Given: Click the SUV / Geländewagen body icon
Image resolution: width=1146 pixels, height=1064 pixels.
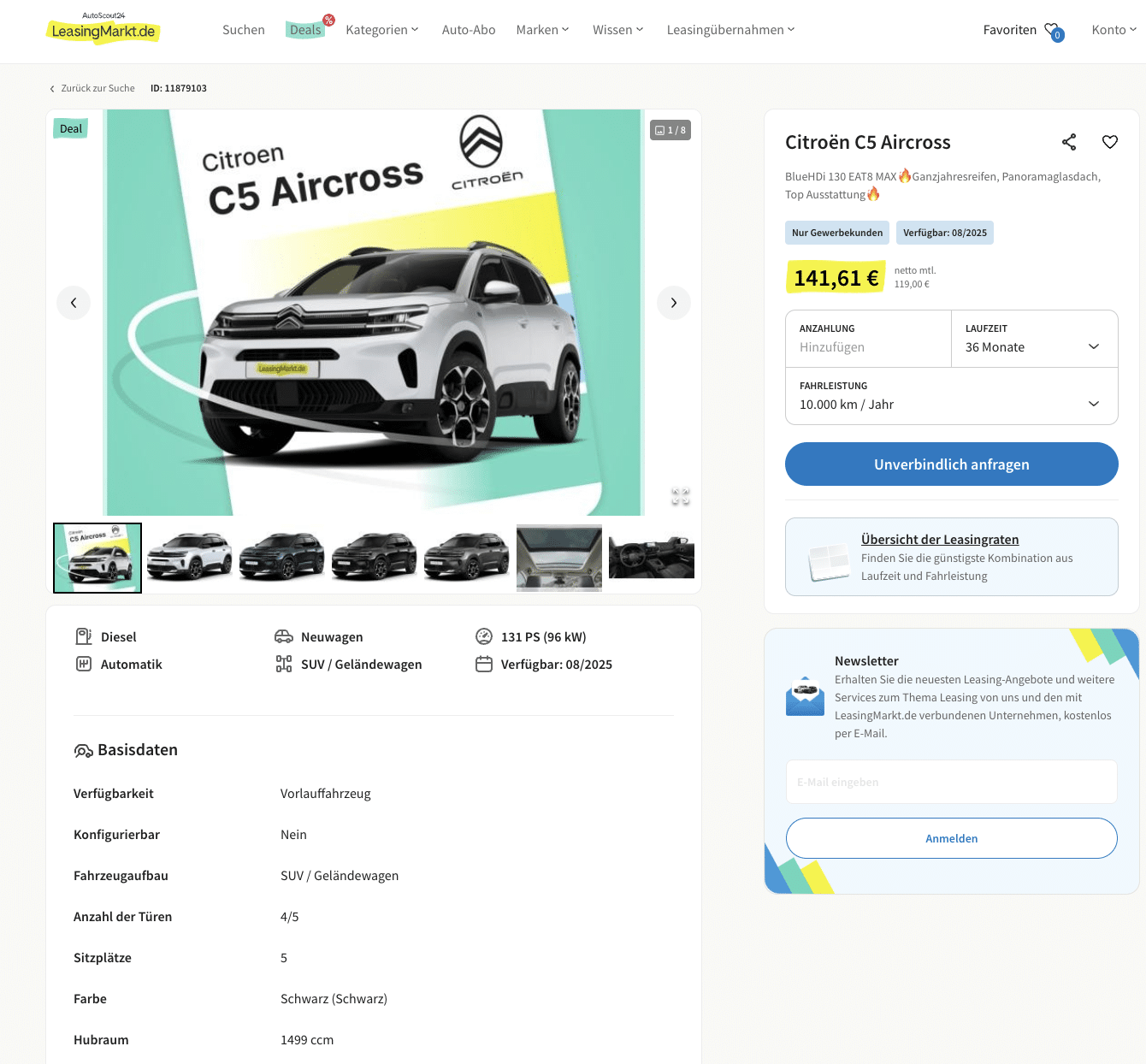Looking at the screenshot, I should pyautogui.click(x=284, y=664).
